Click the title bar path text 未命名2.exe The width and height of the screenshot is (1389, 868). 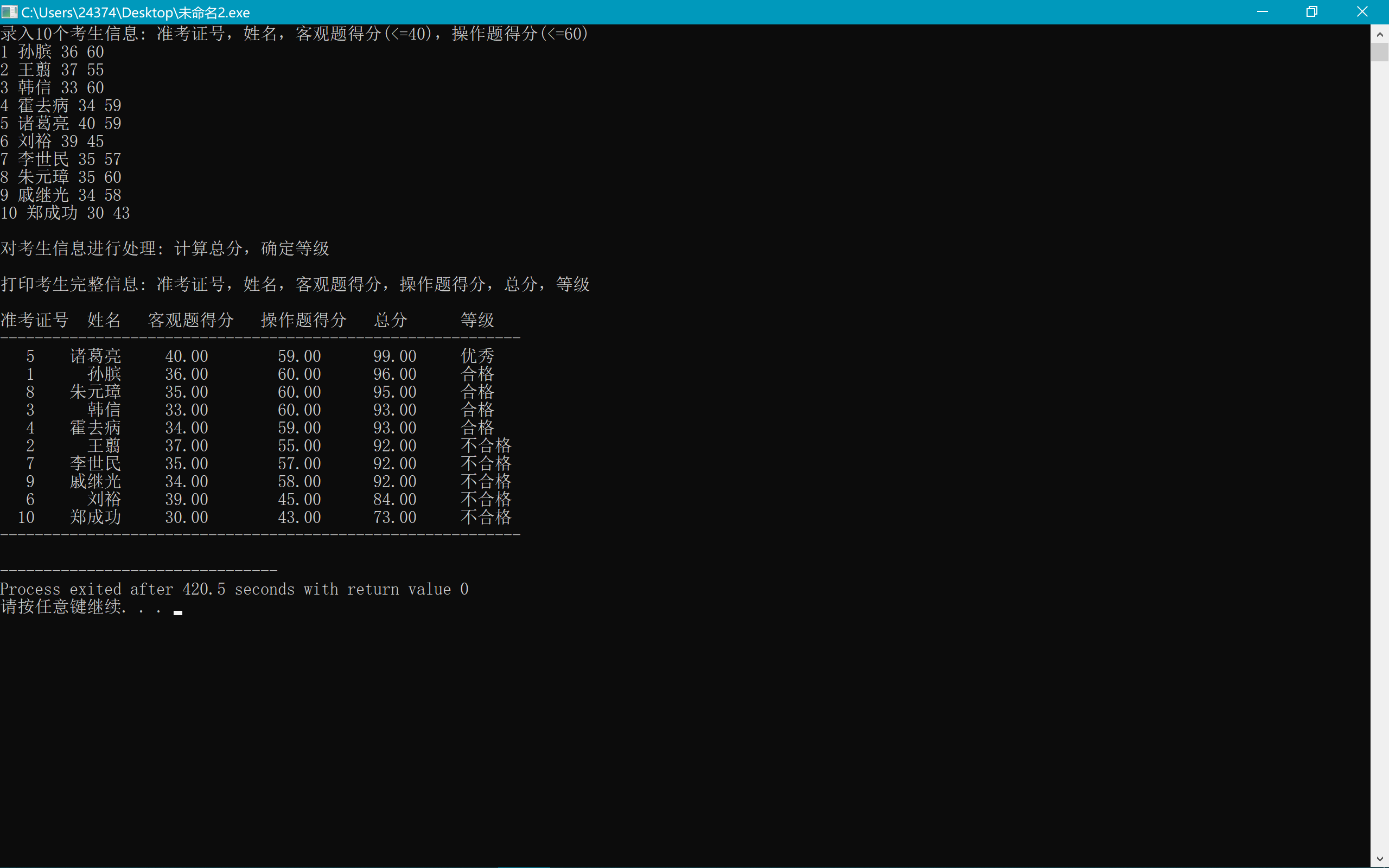[212, 12]
